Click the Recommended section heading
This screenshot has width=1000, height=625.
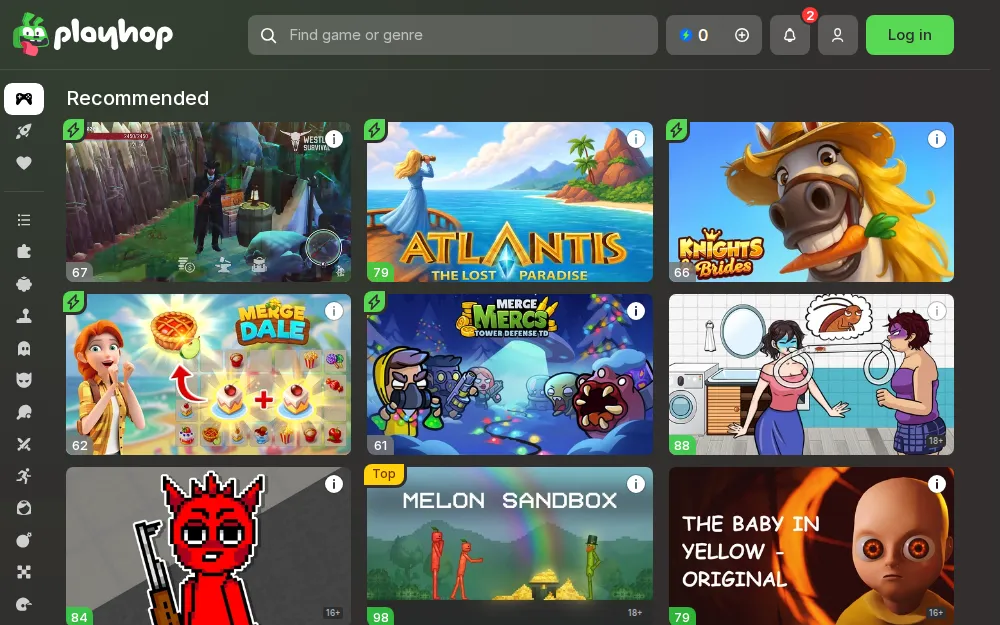tap(138, 98)
